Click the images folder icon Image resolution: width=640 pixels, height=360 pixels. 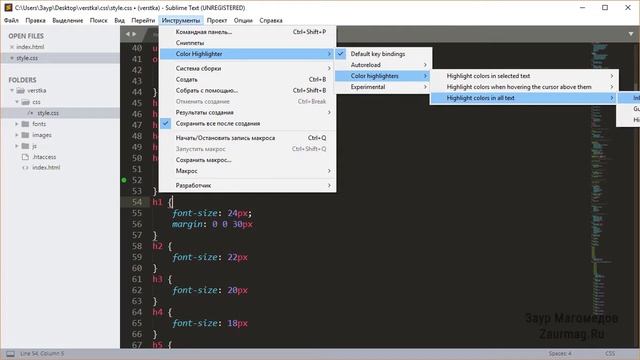pos(25,135)
